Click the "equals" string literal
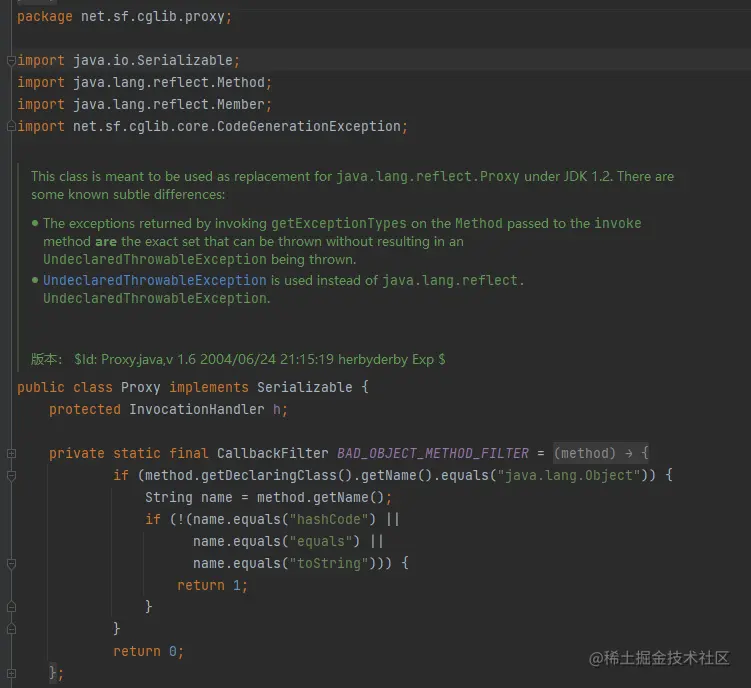Viewport: 751px width, 688px height. point(320,541)
